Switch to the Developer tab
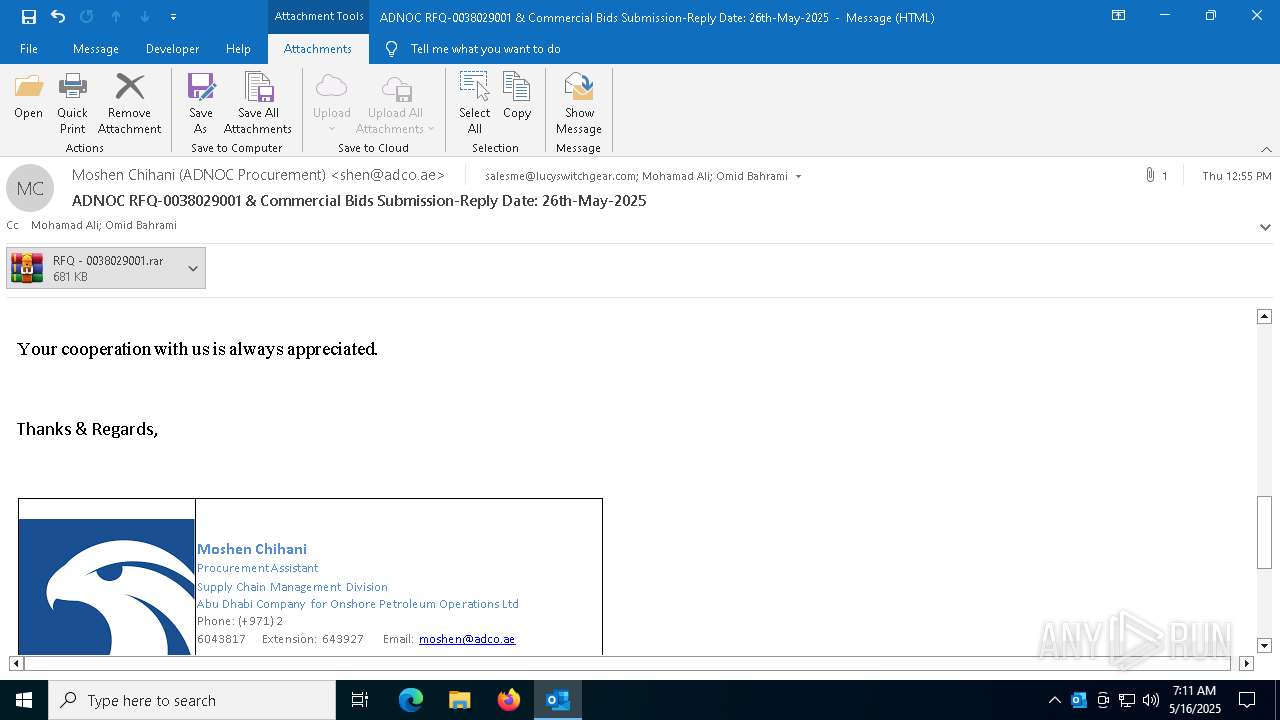This screenshot has width=1280, height=720. 172,49
